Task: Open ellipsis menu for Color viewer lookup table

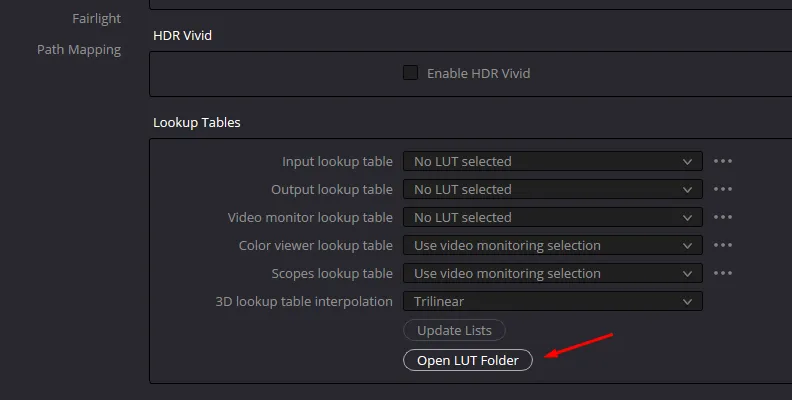Action: (x=723, y=245)
